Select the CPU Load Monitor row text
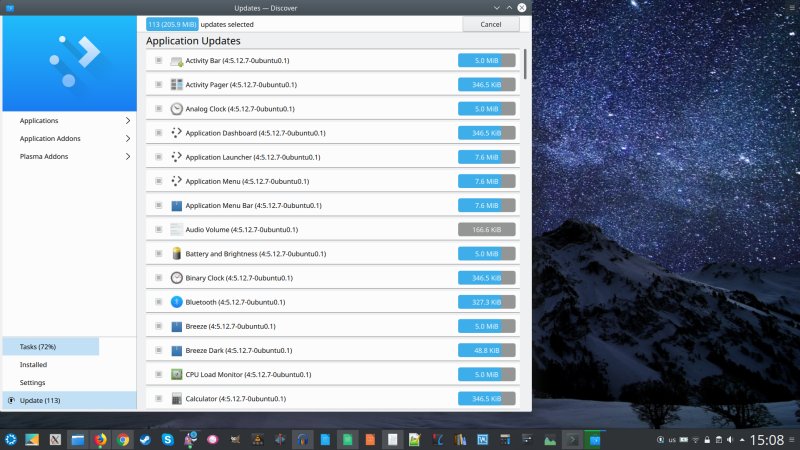 [x=248, y=374]
